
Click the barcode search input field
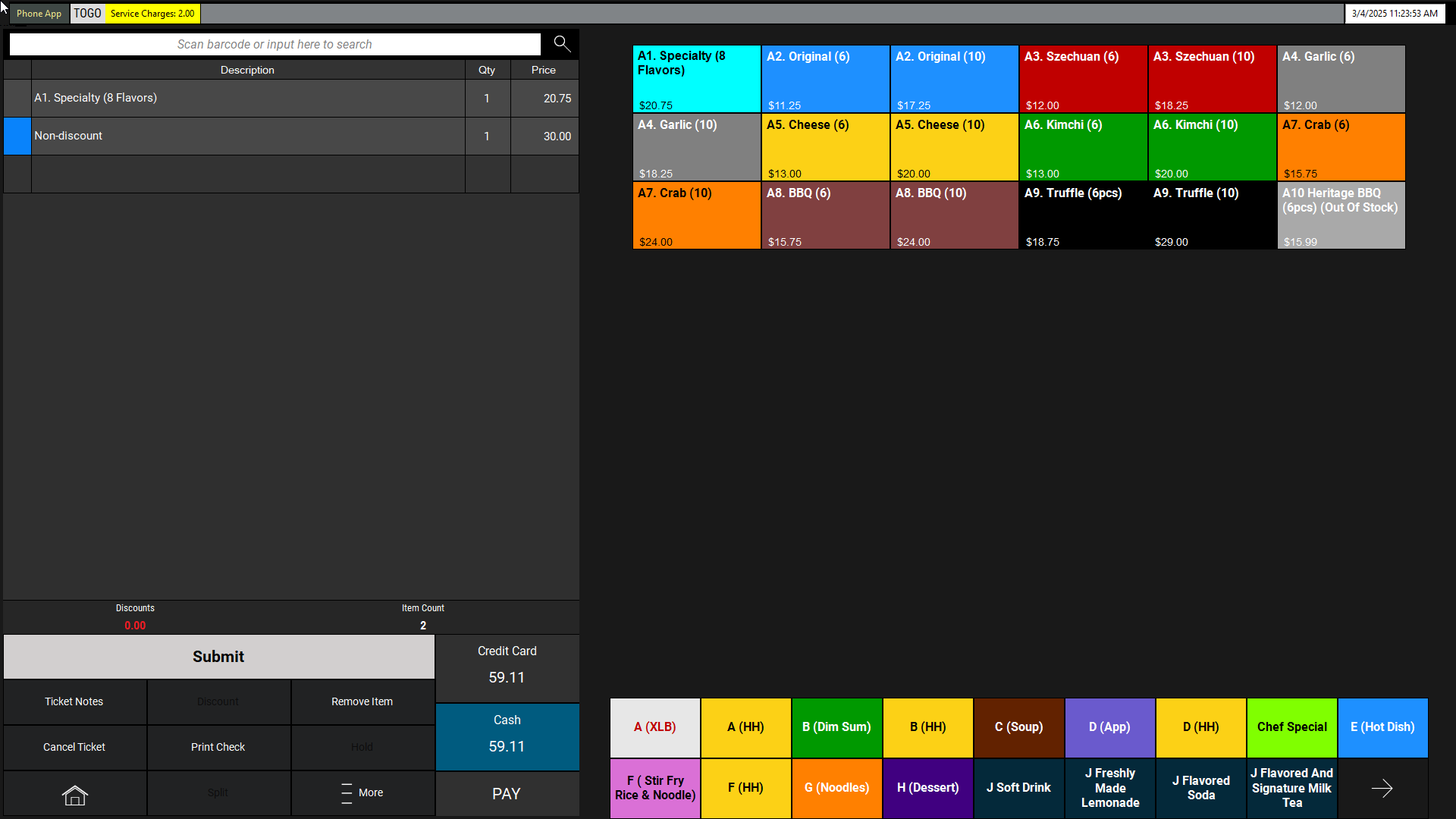pyautogui.click(x=275, y=45)
